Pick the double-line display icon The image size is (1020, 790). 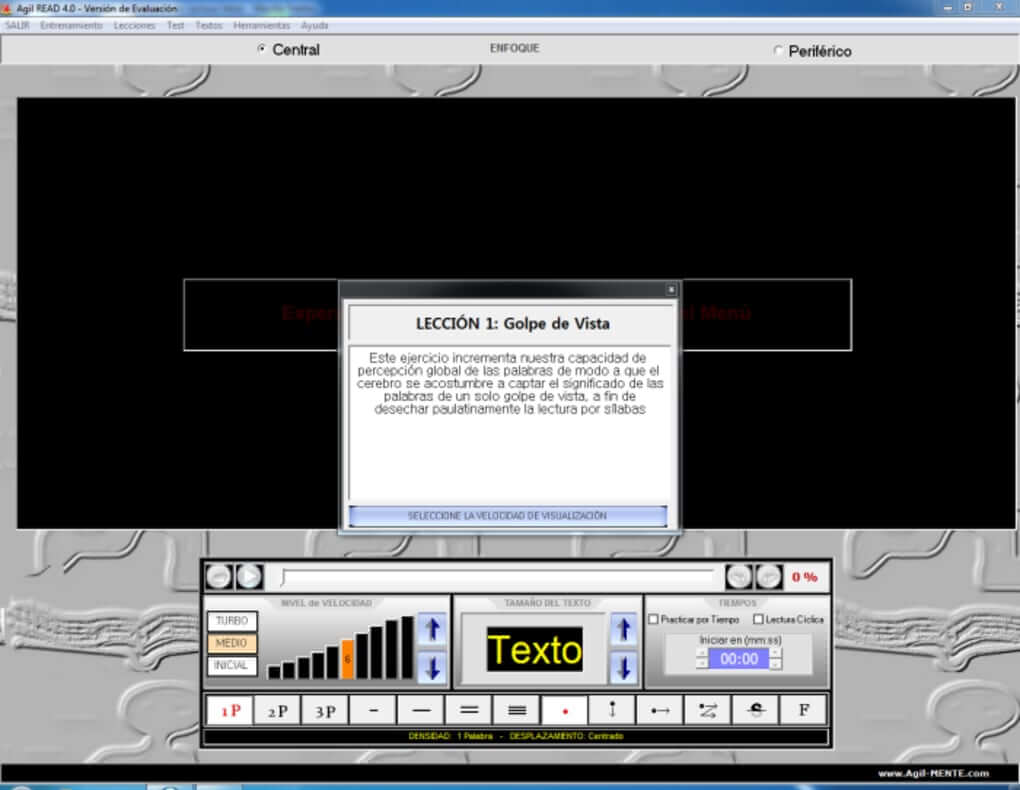468,711
